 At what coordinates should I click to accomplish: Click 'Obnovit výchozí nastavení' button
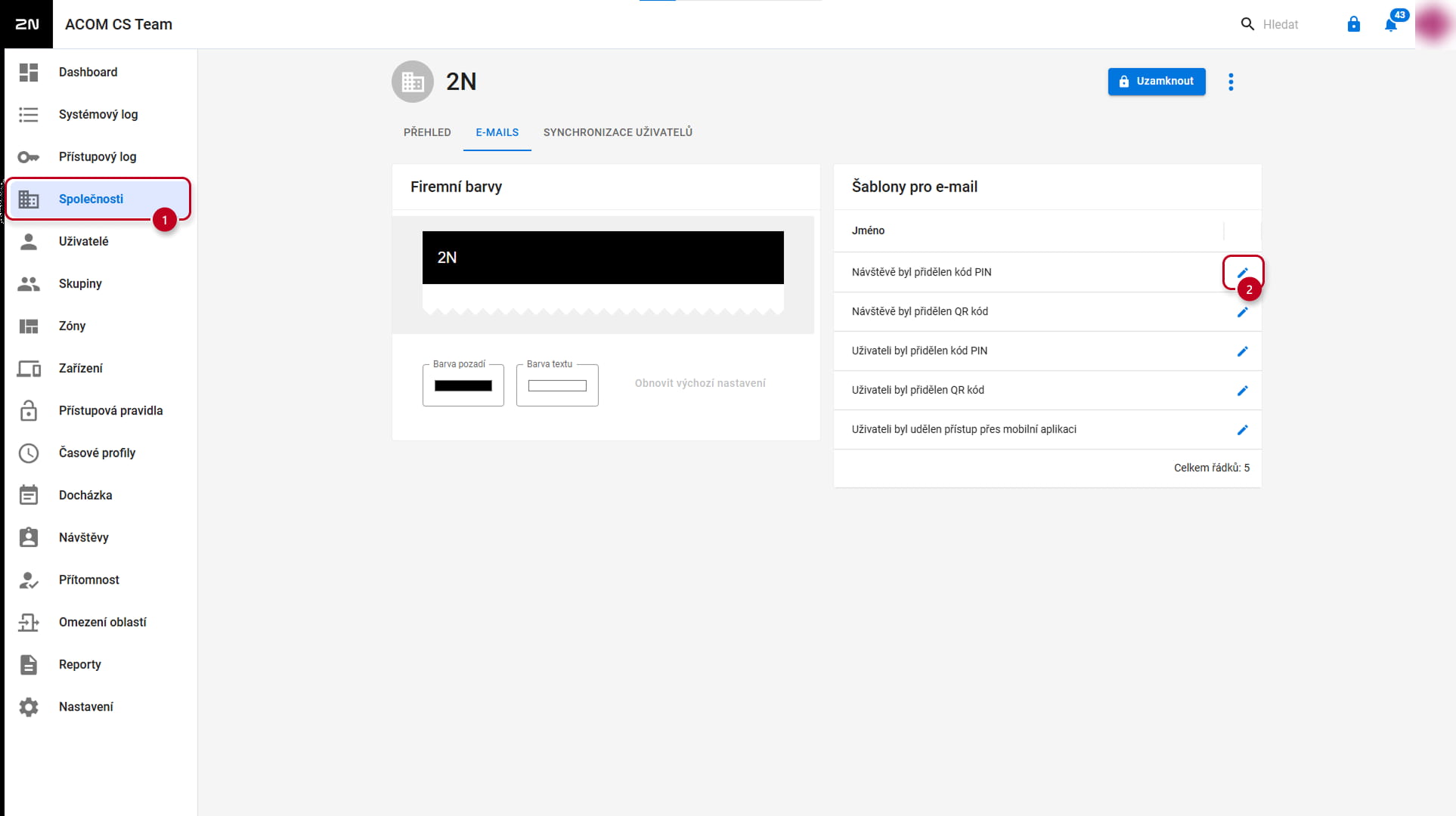[700, 384]
